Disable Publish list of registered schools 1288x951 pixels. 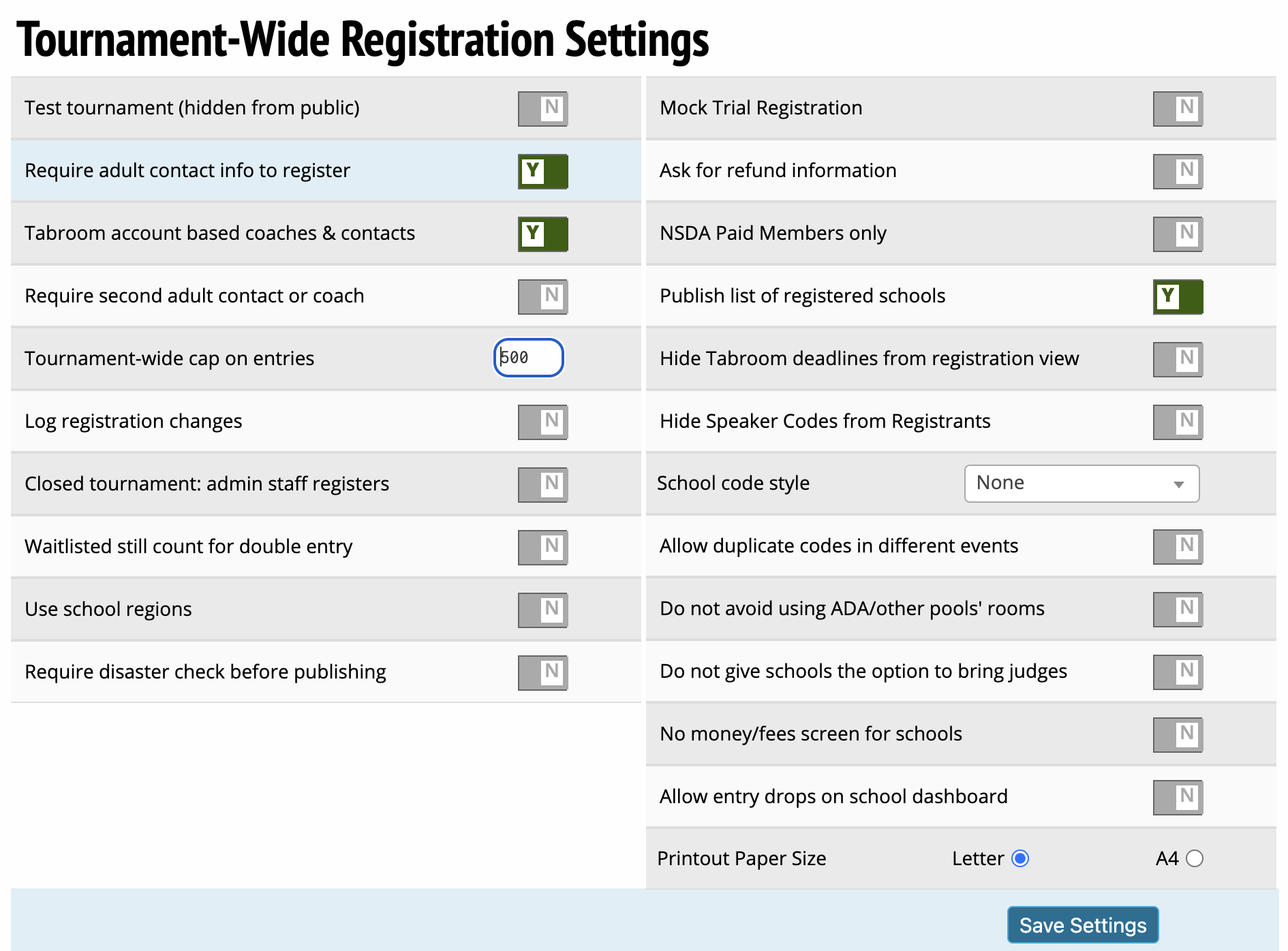1178,296
